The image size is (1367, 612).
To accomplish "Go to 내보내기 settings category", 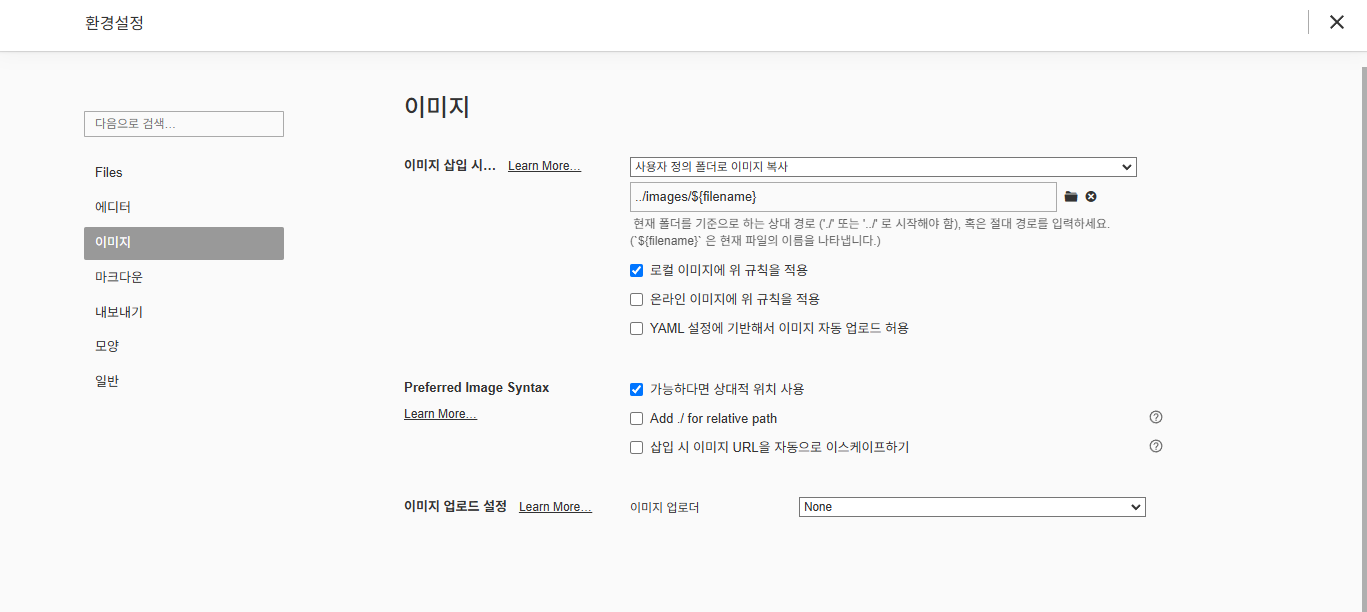I will click(x=119, y=312).
